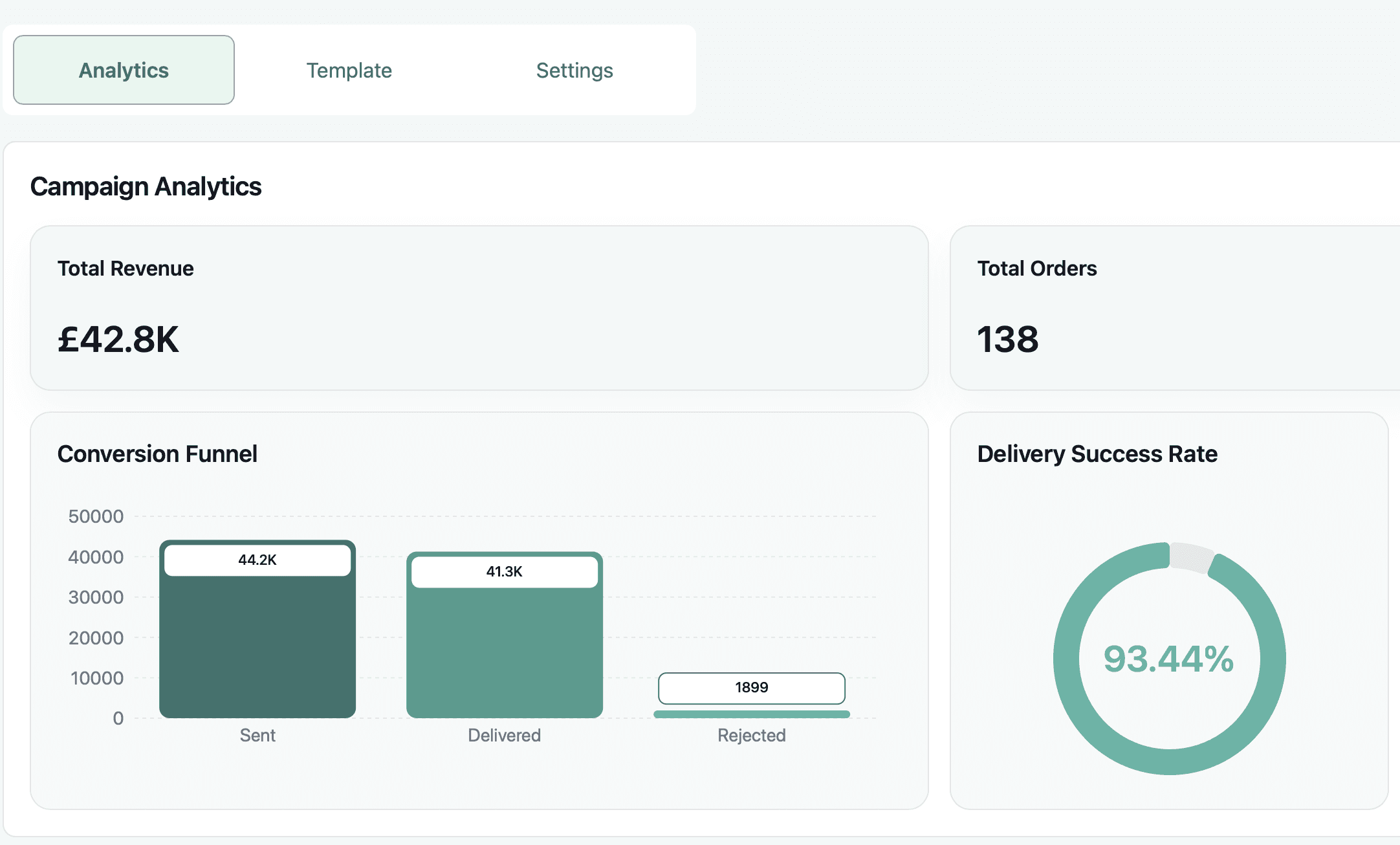Click the Conversion Funnel title
The image size is (1400, 845).
point(157,454)
